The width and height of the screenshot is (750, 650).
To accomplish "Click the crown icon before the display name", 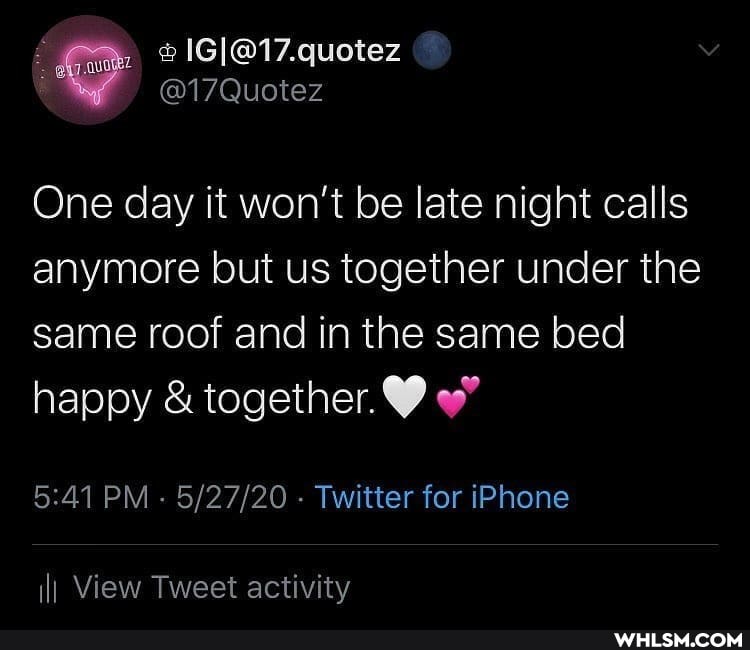I will [x=167, y=53].
